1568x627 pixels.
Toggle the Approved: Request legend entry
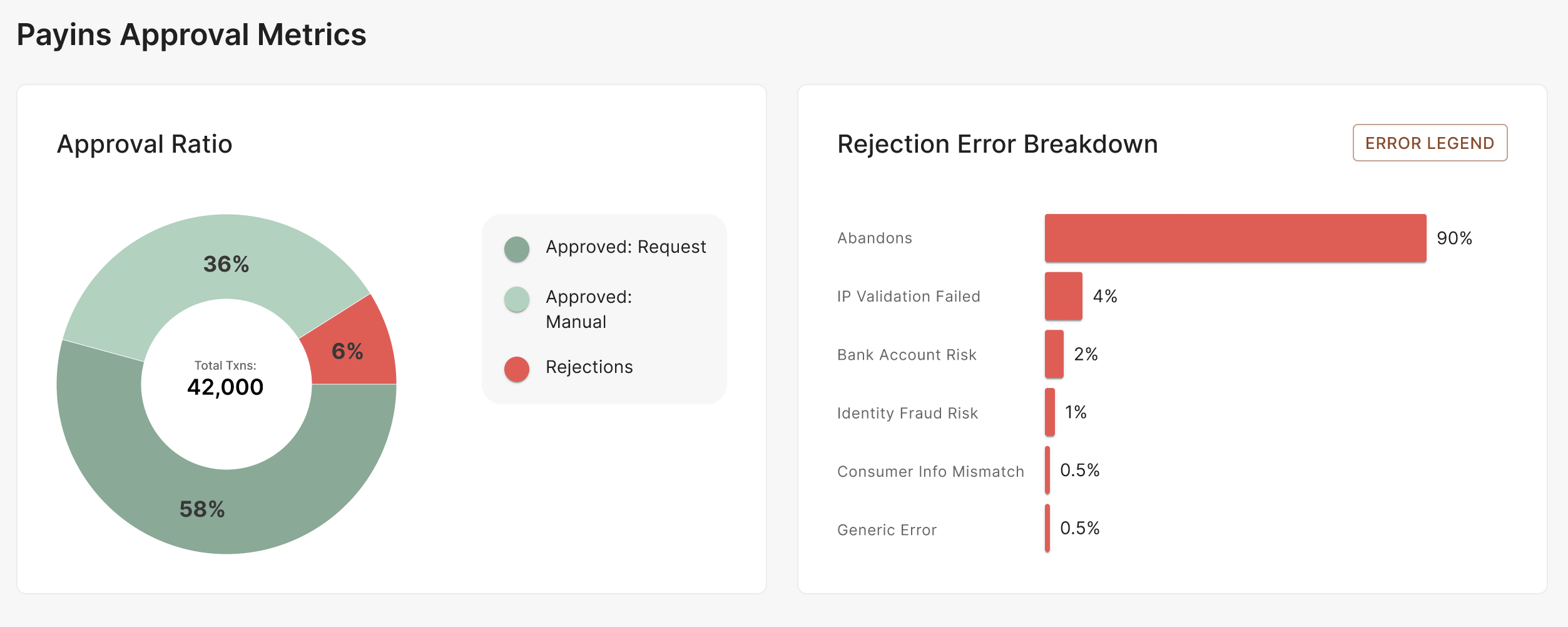626,248
